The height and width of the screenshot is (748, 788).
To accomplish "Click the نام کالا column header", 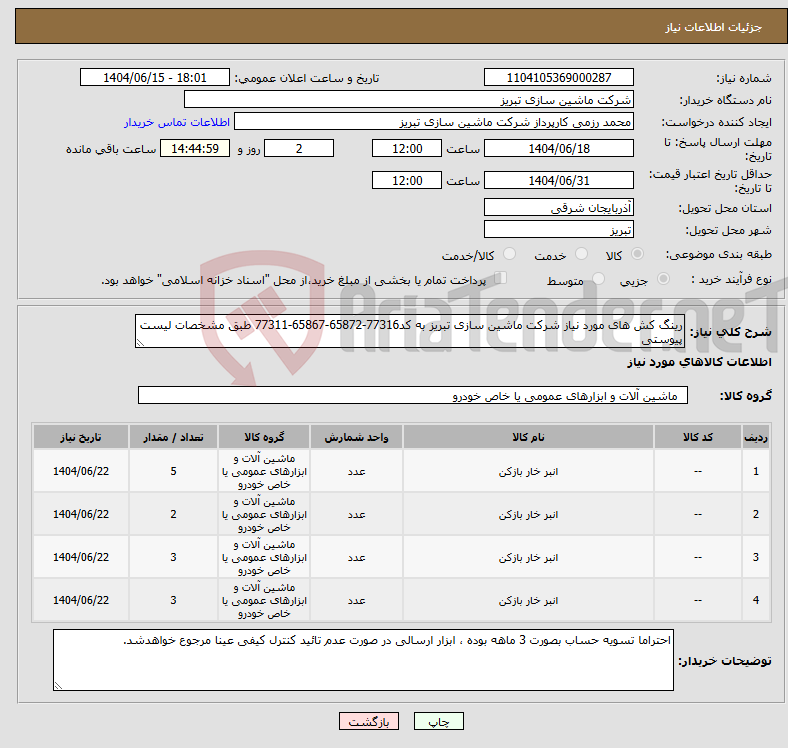I will [x=528, y=437].
